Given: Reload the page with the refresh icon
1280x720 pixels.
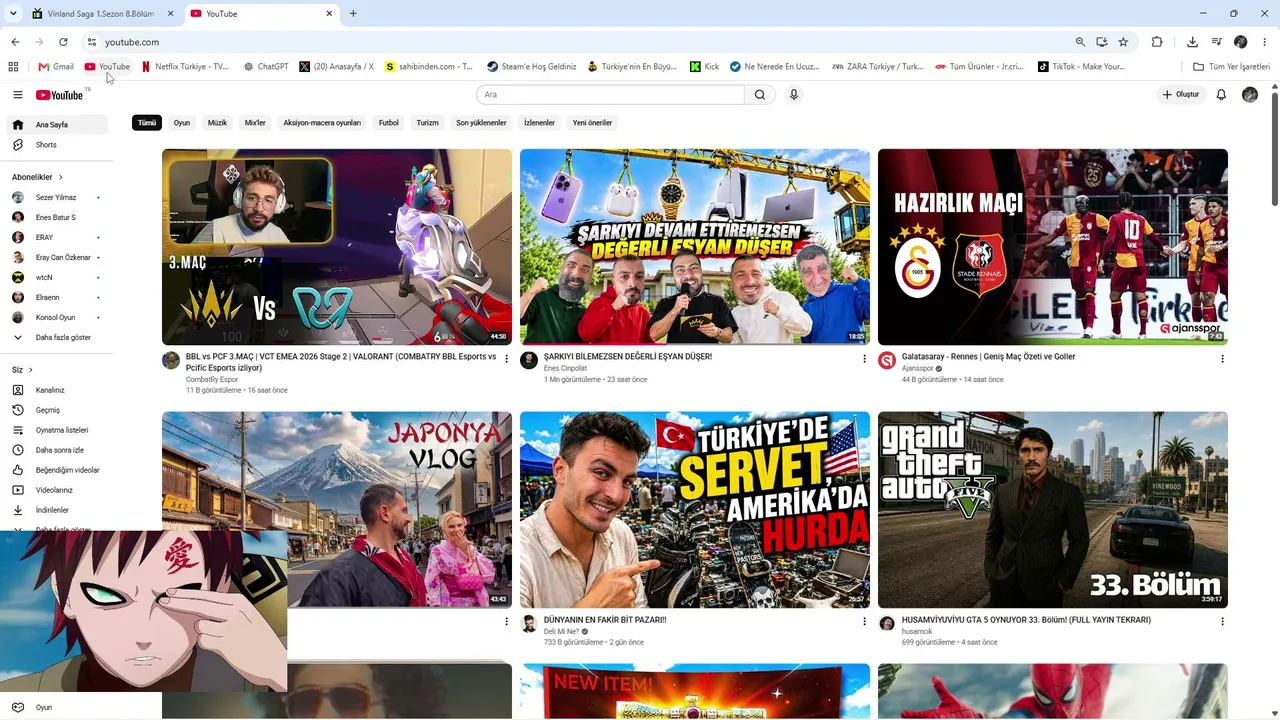Looking at the screenshot, I should click(63, 42).
